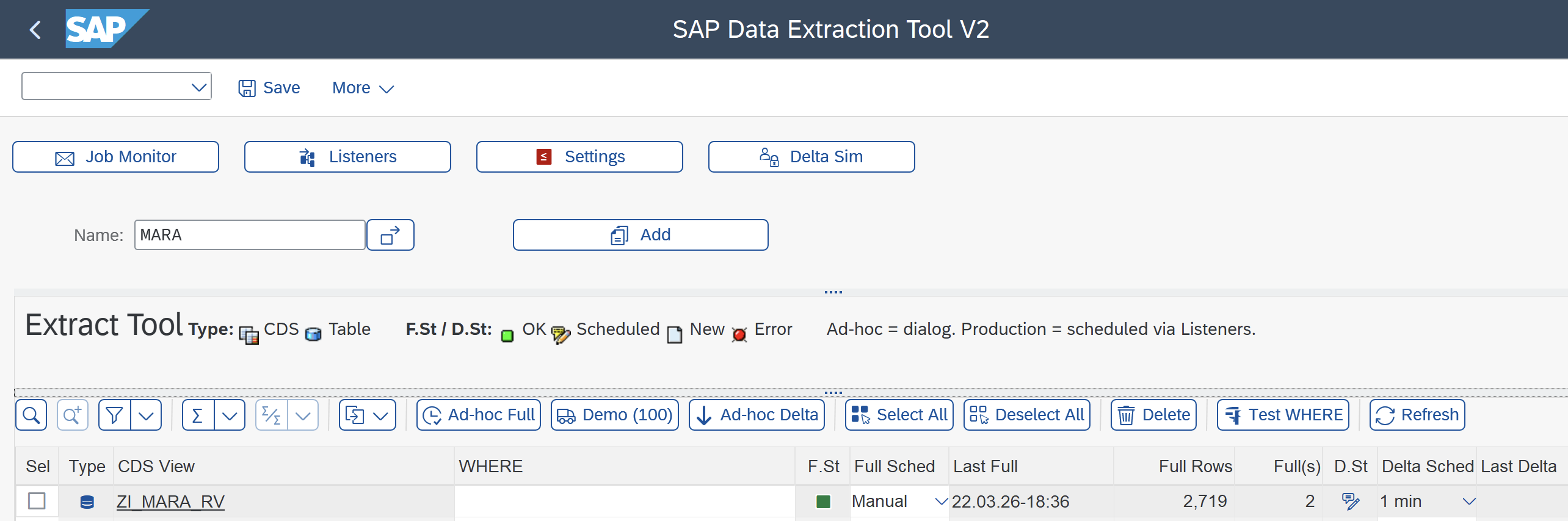
Task: Click the Full Rows column header
Action: pyautogui.click(x=1174, y=466)
